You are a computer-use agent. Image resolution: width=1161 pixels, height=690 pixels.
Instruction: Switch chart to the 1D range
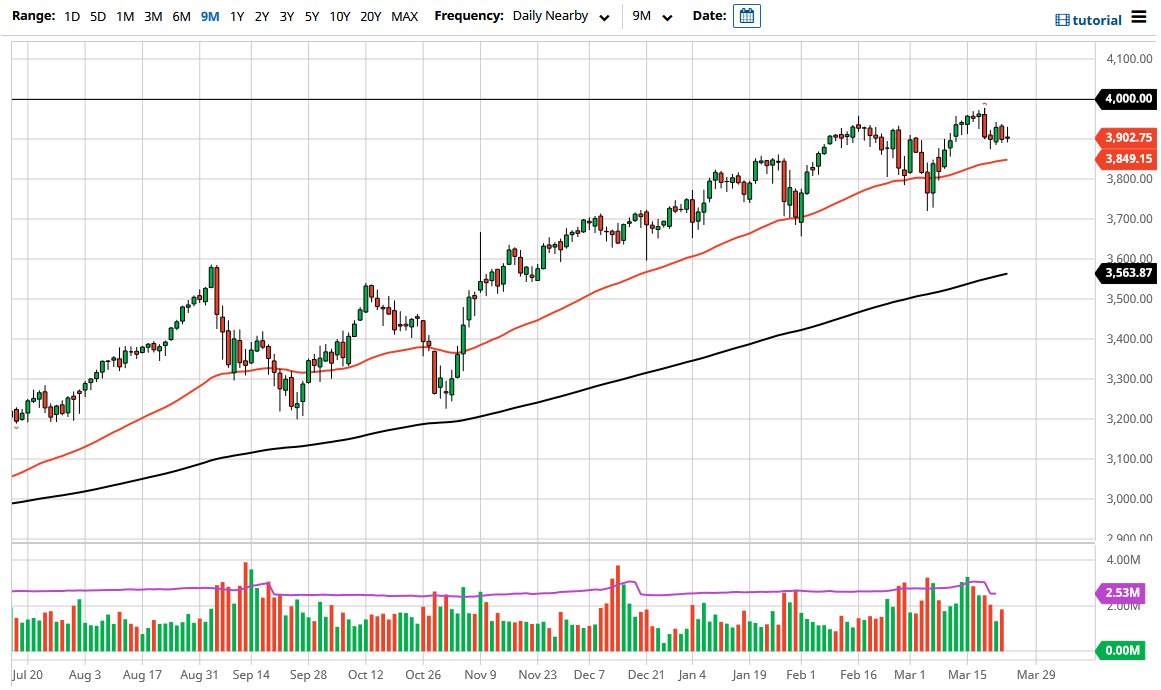point(71,16)
